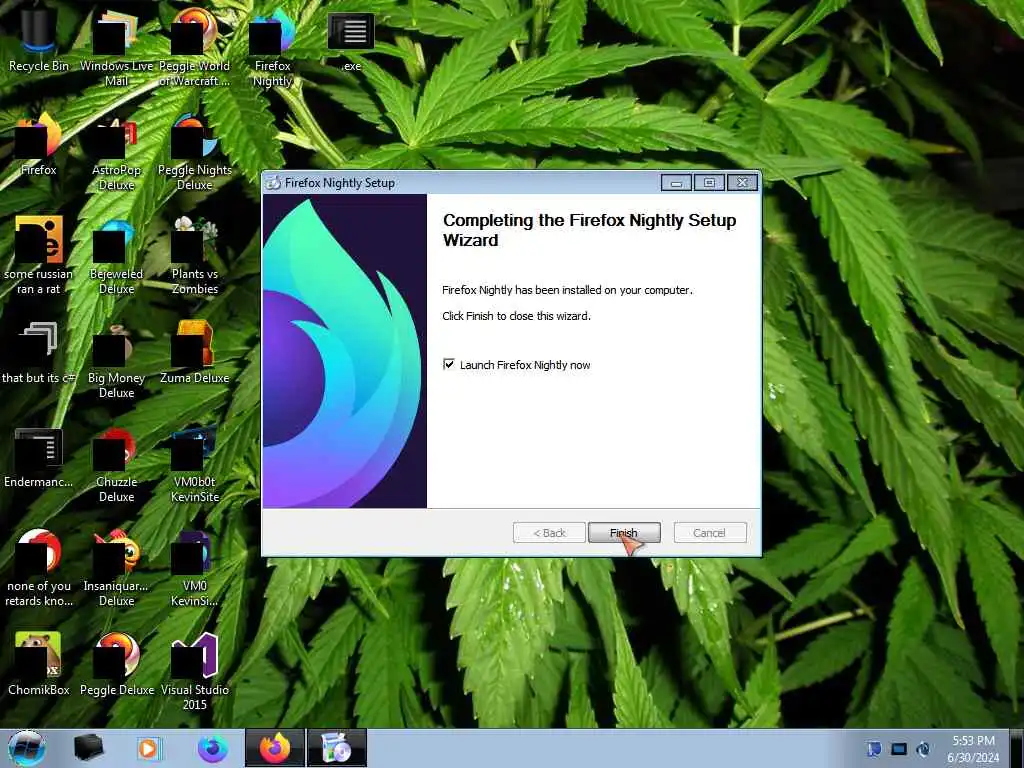Switch to Firefox taskbar button

point(274,748)
